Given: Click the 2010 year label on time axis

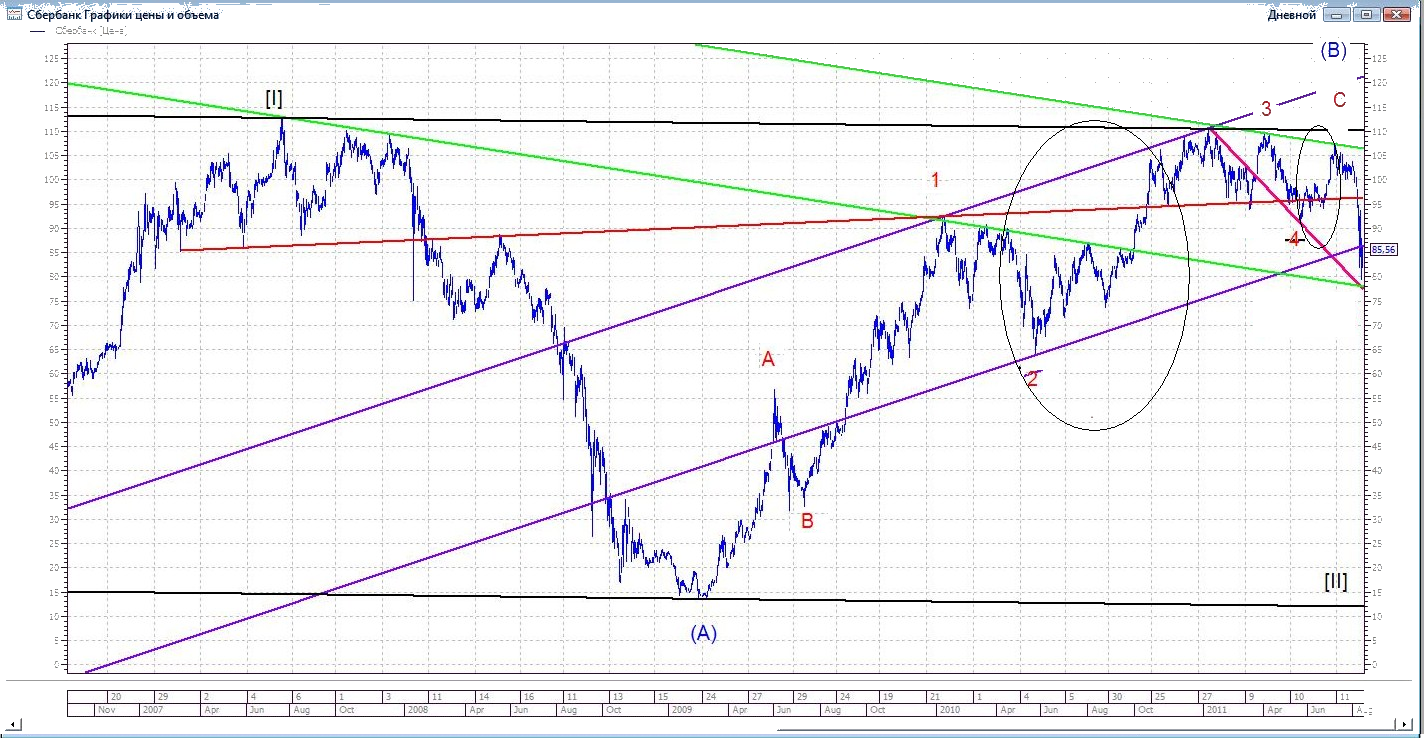Looking at the screenshot, I should click(x=949, y=710).
